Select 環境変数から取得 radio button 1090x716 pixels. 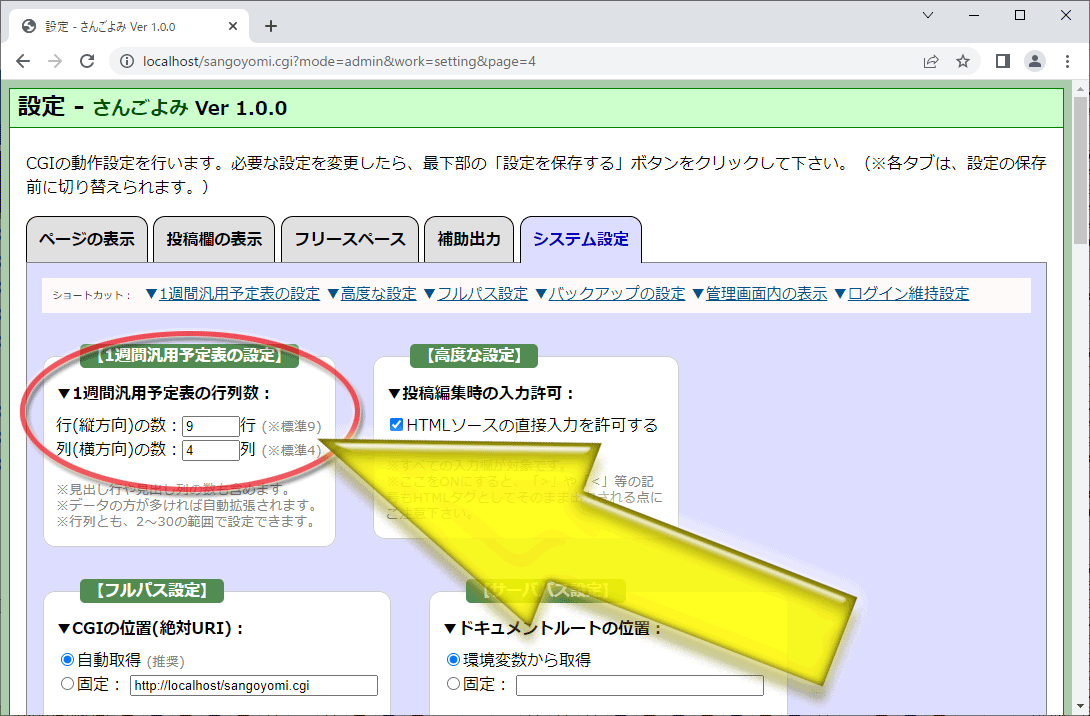tap(453, 660)
